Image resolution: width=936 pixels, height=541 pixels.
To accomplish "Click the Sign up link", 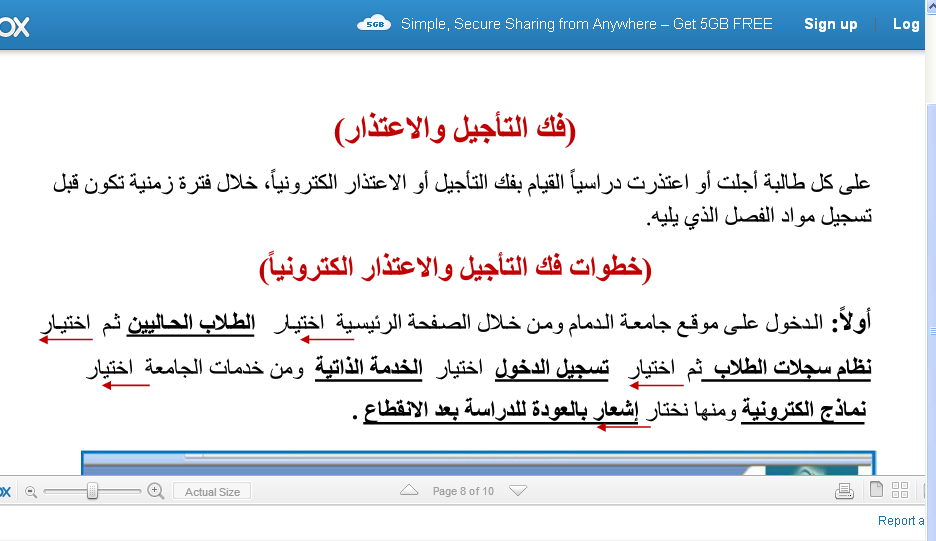I will point(830,24).
